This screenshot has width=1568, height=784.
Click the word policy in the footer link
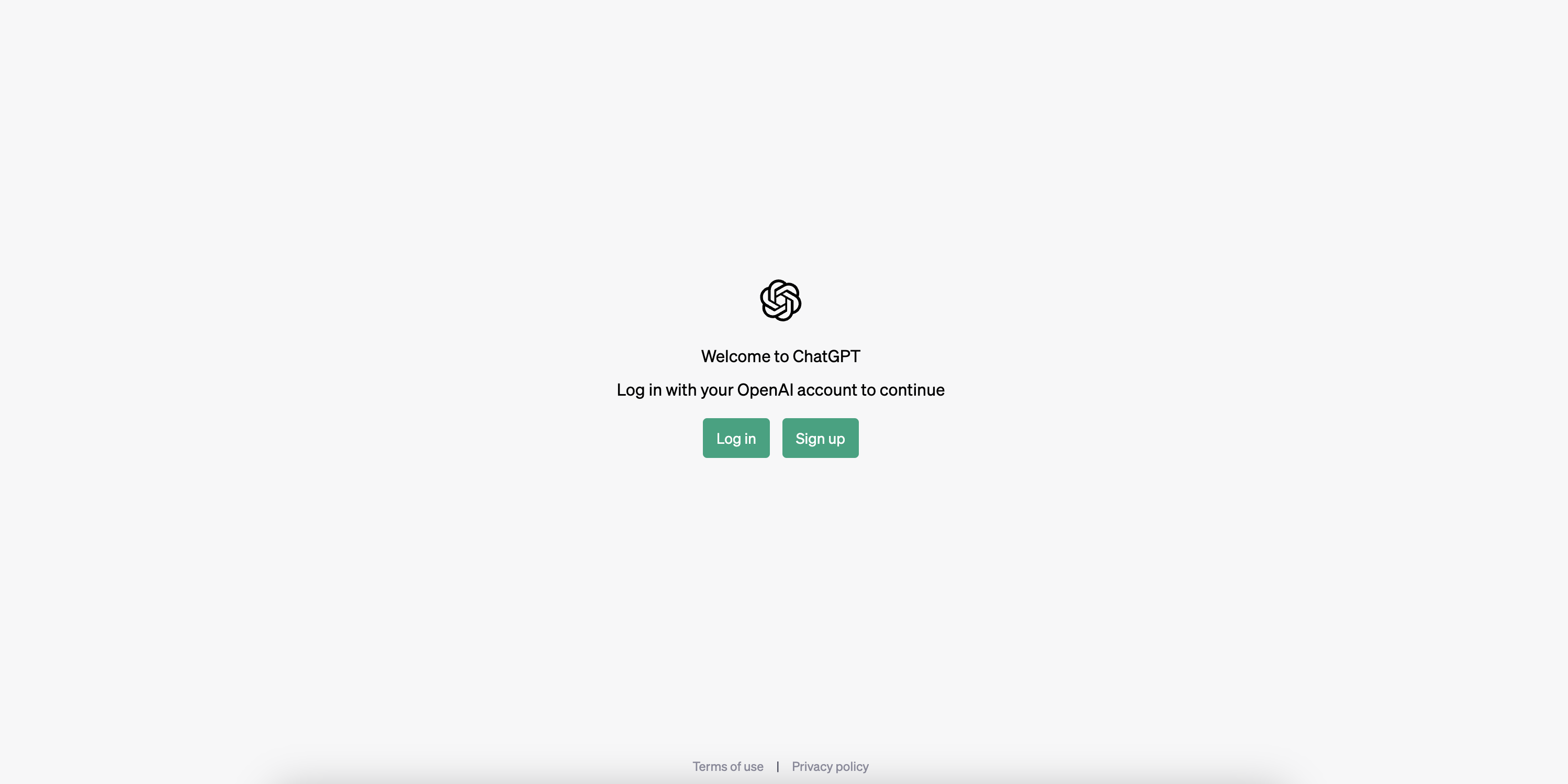click(x=852, y=767)
